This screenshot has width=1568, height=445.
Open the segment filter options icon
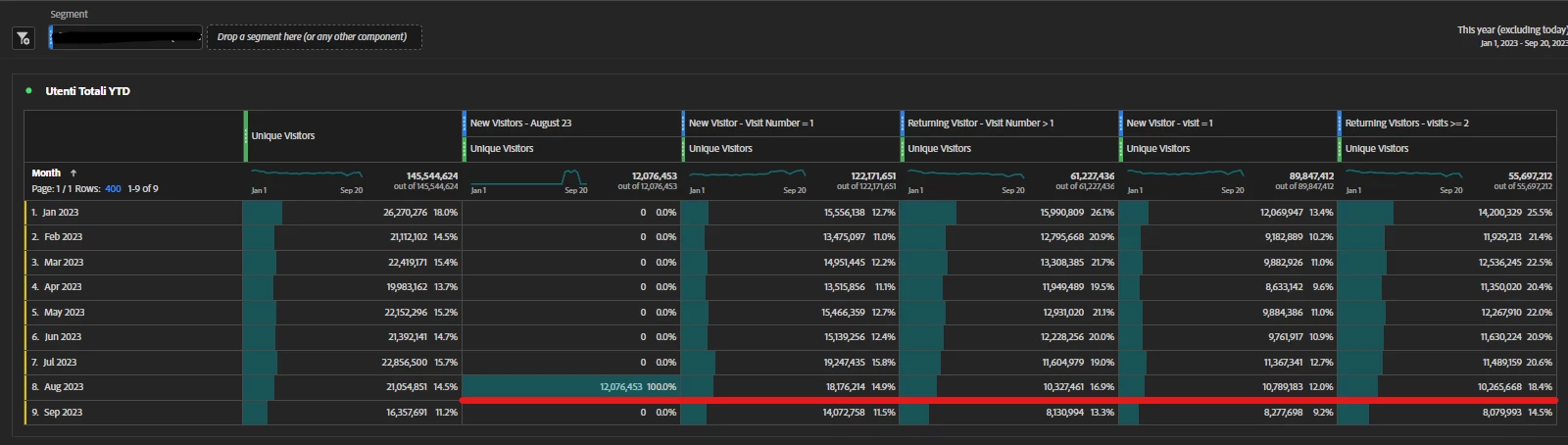pyautogui.click(x=24, y=38)
